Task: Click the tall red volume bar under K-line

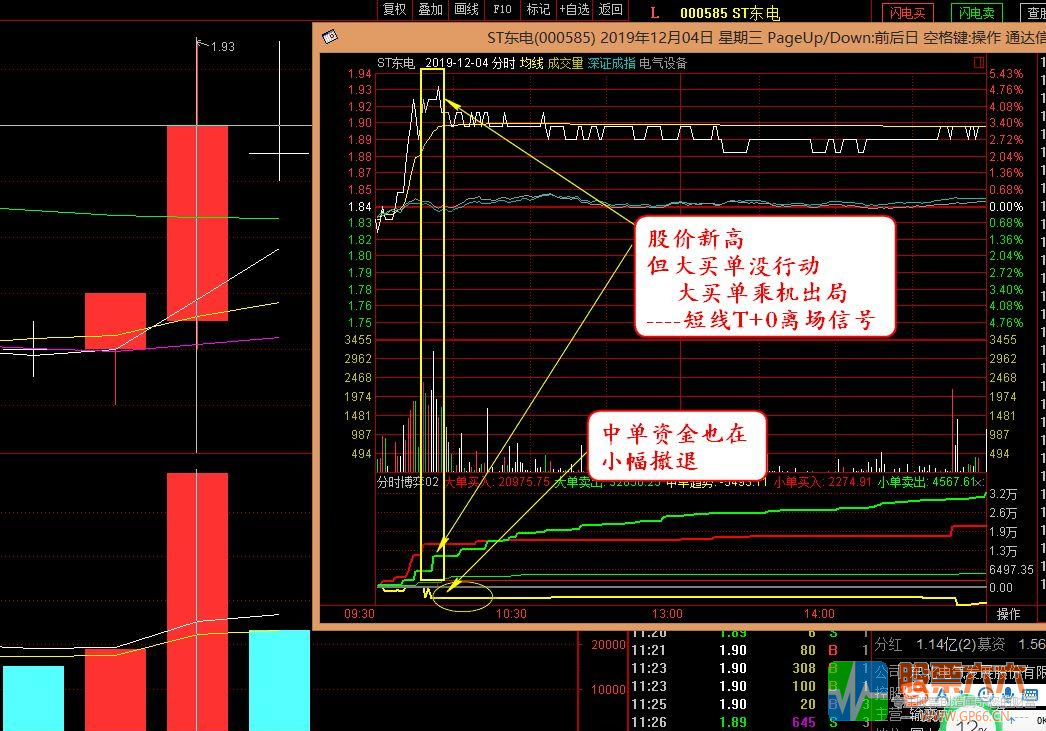Action: point(197,602)
